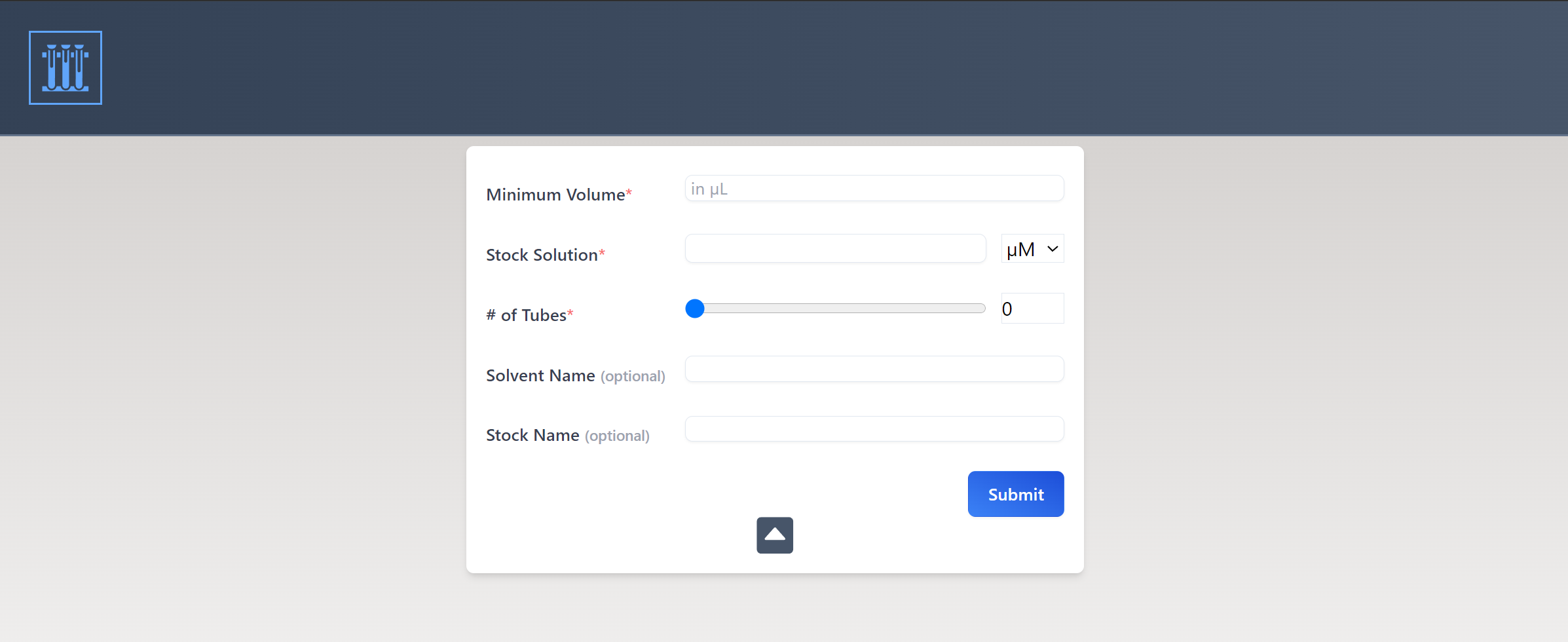Screen dimensions: 1568x642
Task: Focus the Minimum Volume input field
Action: (x=874, y=189)
